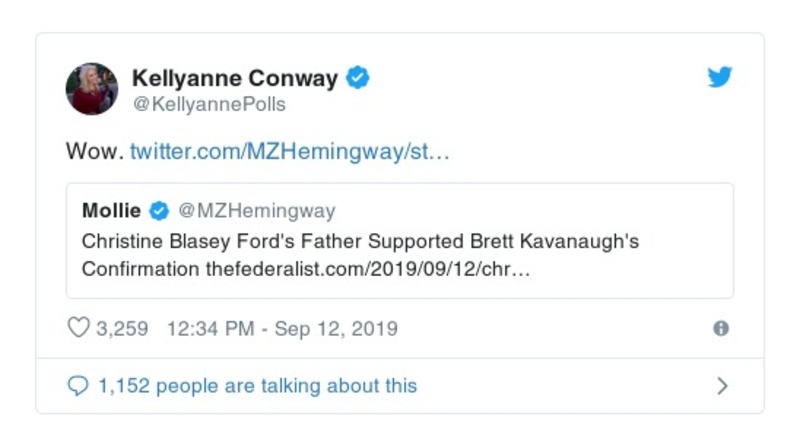Viewport: 800px width, 445px height.
Task: Visit the @MZHemingway handle
Action: click(256, 211)
